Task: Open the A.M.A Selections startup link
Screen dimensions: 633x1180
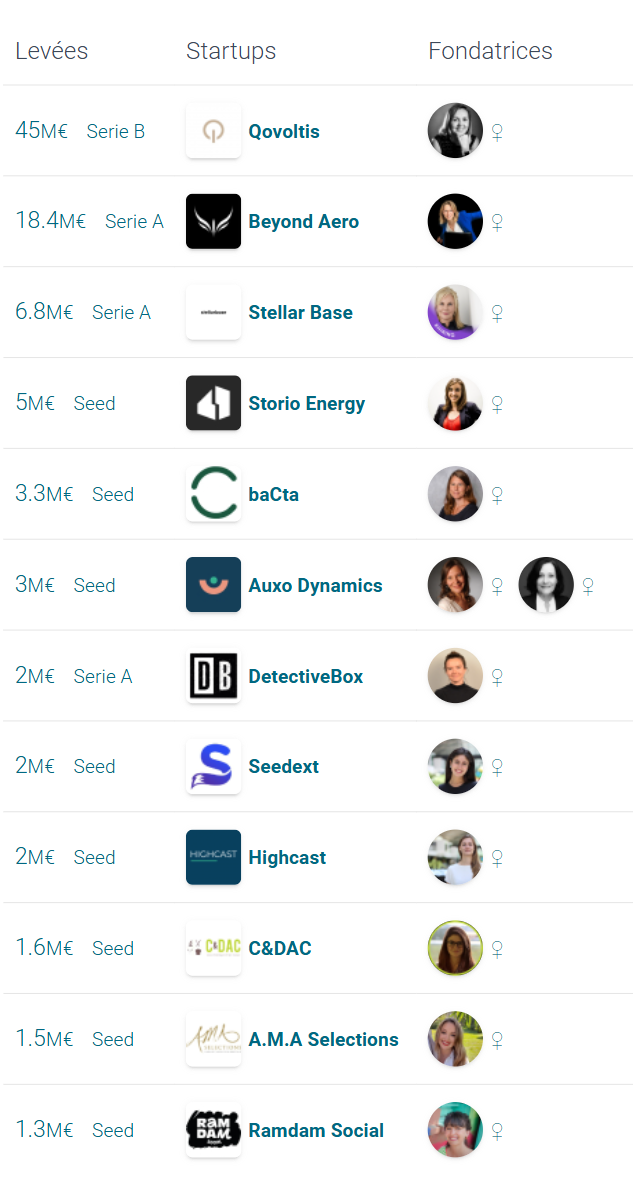Action: point(324,1039)
